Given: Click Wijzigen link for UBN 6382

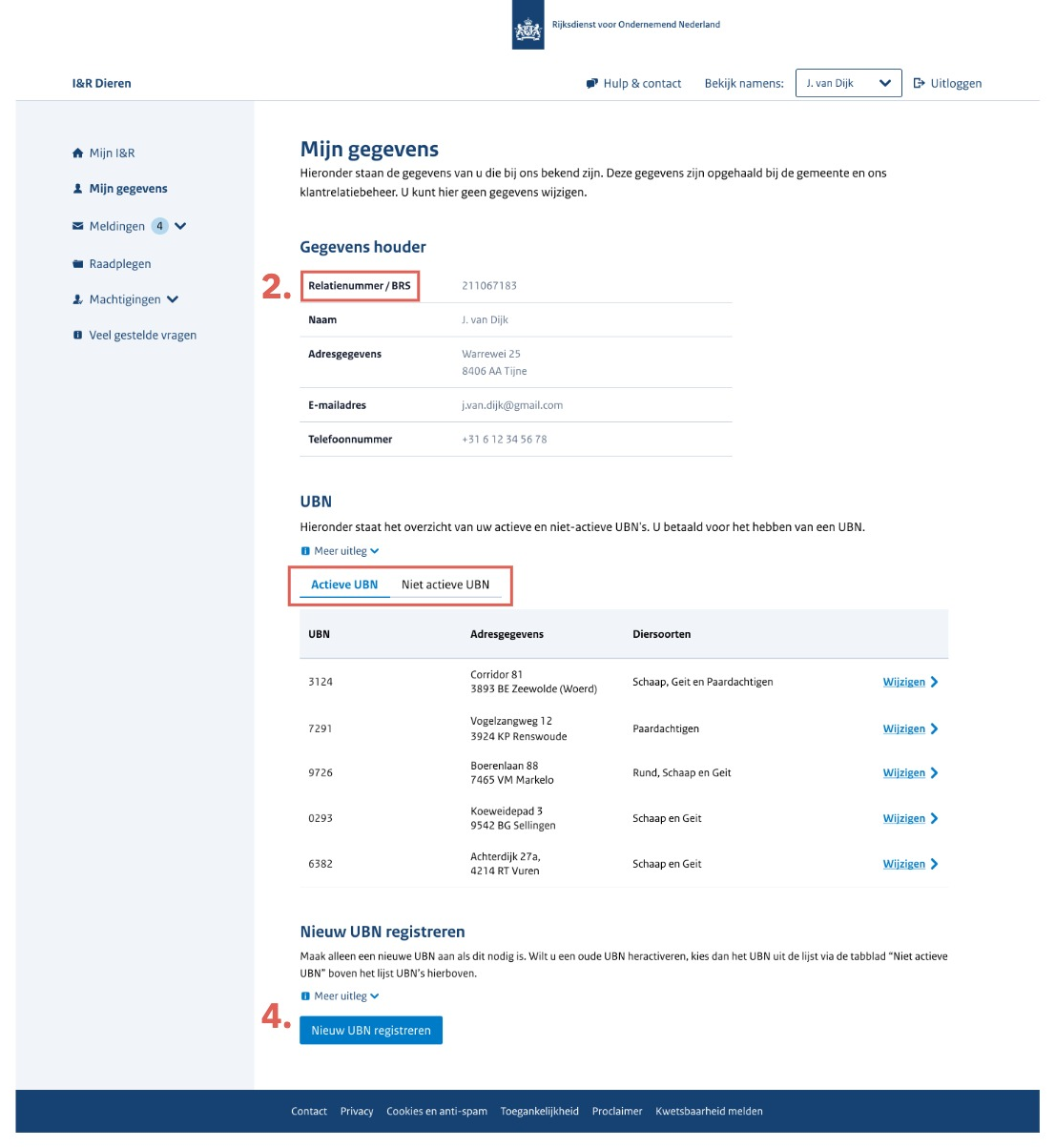Looking at the screenshot, I should pyautogui.click(x=904, y=864).
